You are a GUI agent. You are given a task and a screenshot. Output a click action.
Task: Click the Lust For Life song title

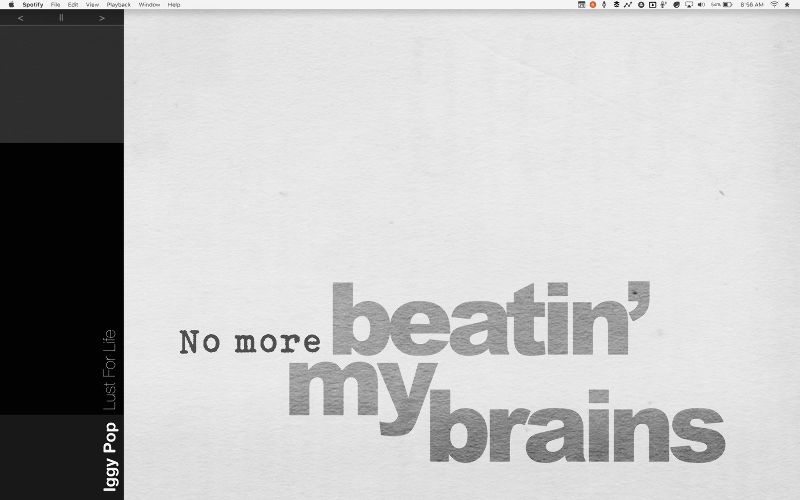[x=111, y=370]
